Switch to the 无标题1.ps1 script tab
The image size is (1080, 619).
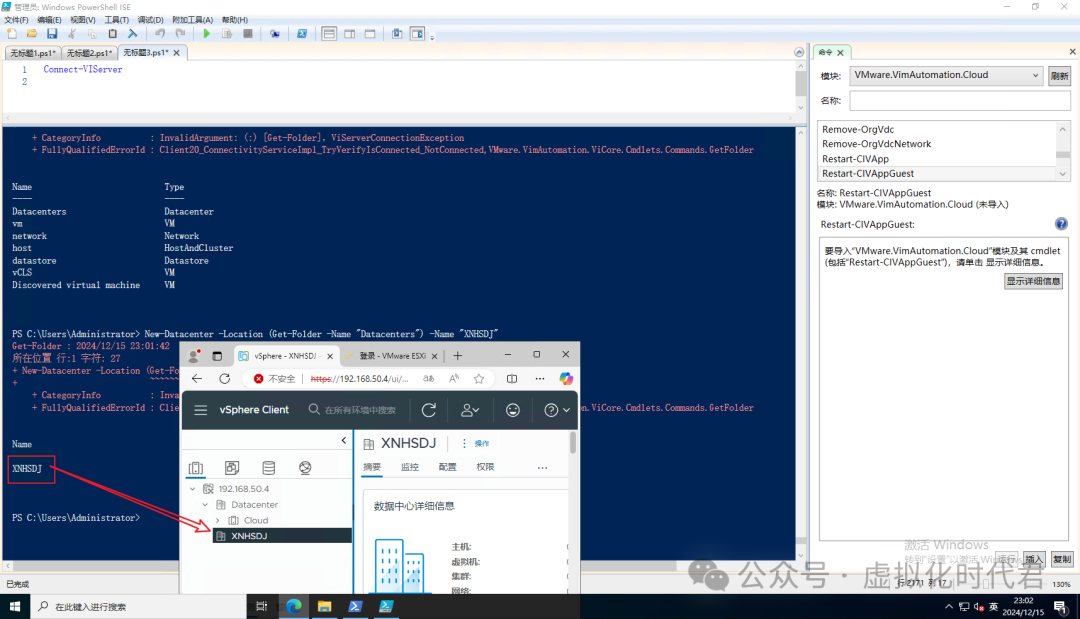[x=33, y=53]
